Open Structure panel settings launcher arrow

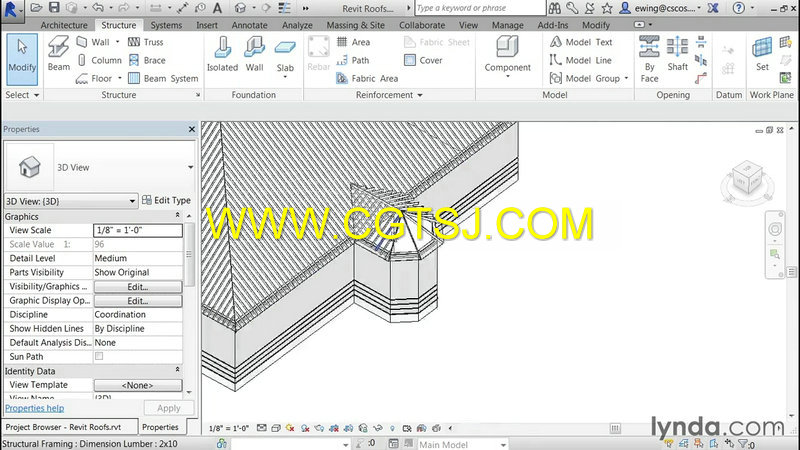click(x=198, y=95)
